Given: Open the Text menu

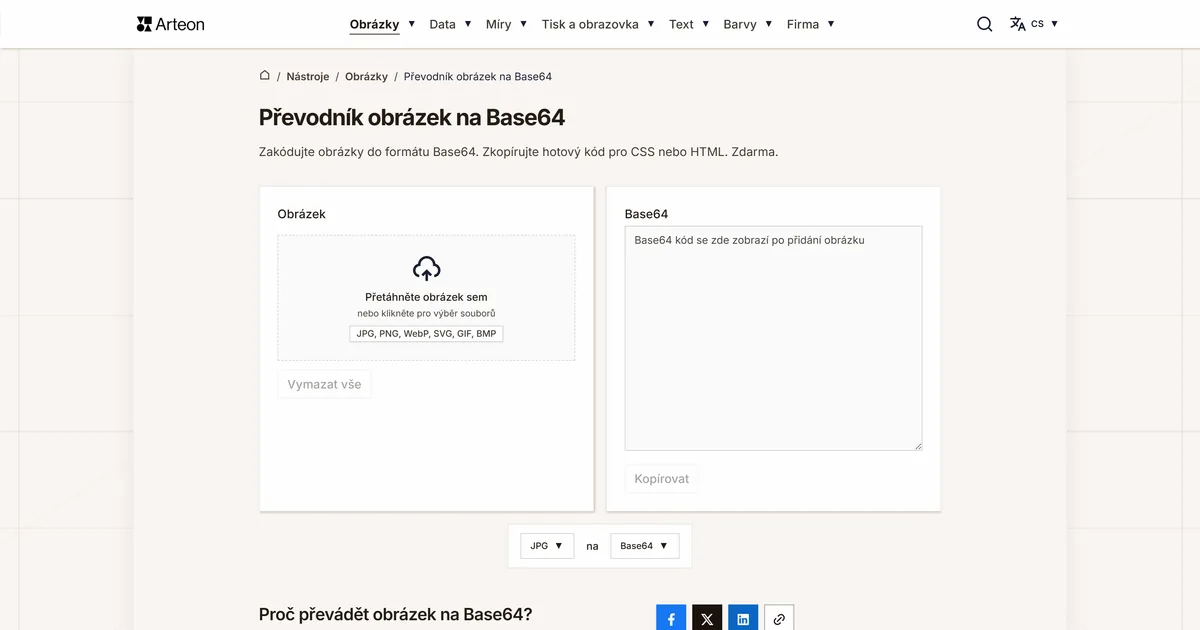Looking at the screenshot, I should 681,24.
